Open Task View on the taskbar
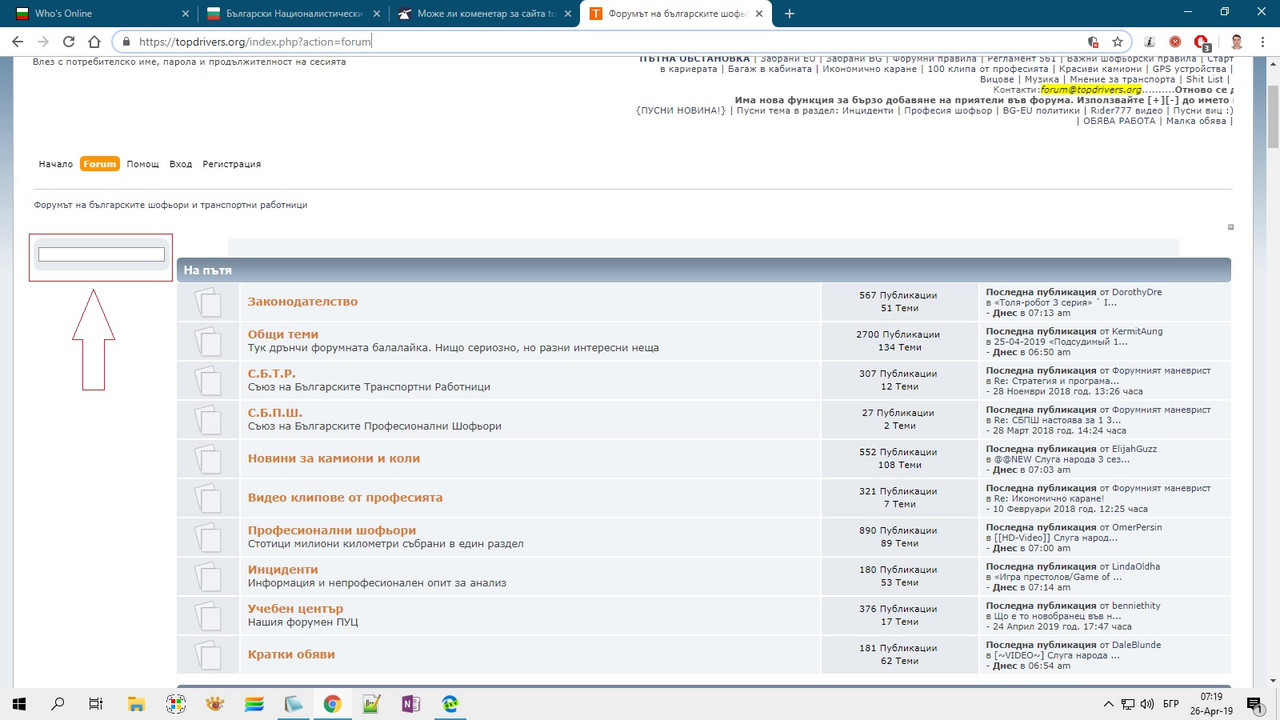Screen dimensions: 1280x720 (x=96, y=704)
